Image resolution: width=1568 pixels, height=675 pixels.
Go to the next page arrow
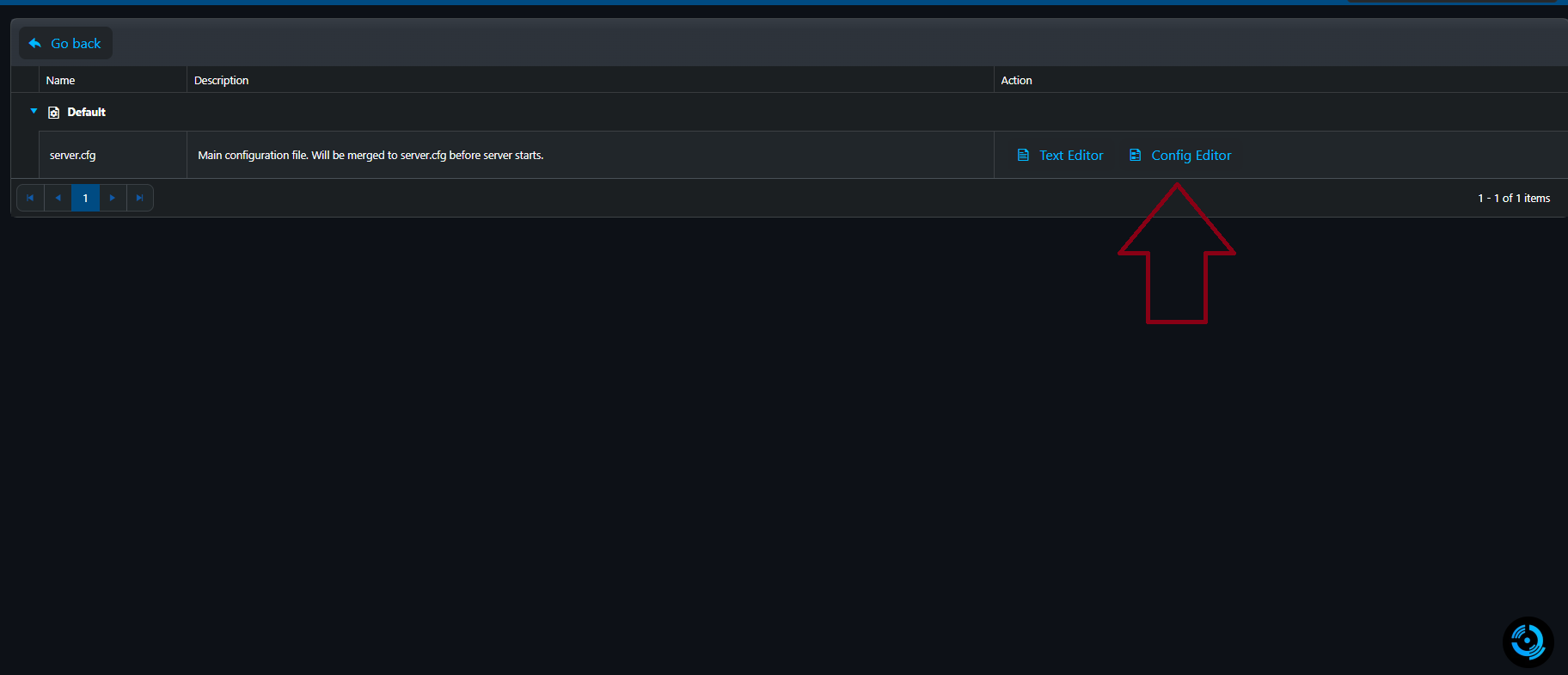(113, 198)
